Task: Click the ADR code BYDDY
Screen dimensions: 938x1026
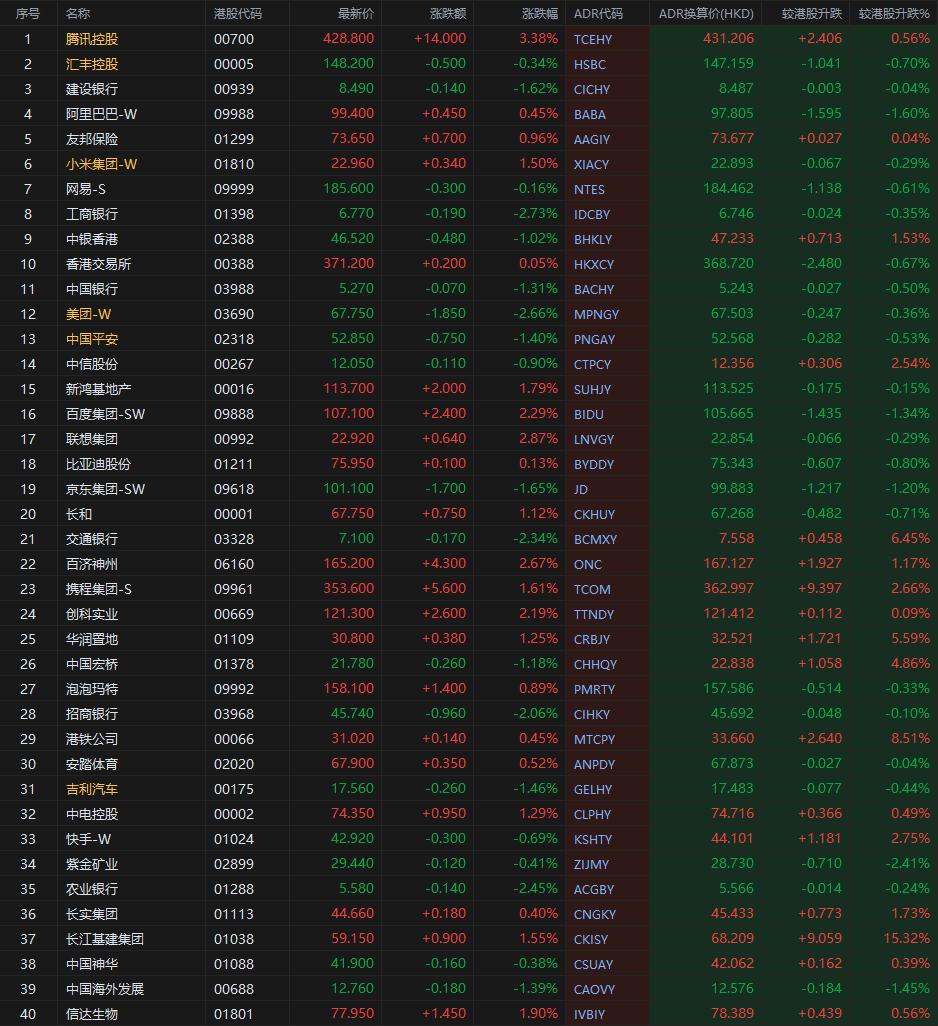Action: (593, 464)
